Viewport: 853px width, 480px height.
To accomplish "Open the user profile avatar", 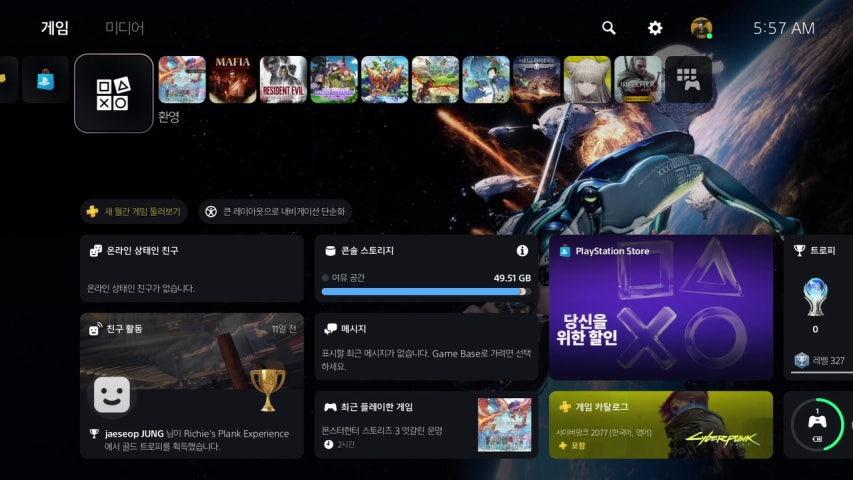I will pyautogui.click(x=701, y=28).
